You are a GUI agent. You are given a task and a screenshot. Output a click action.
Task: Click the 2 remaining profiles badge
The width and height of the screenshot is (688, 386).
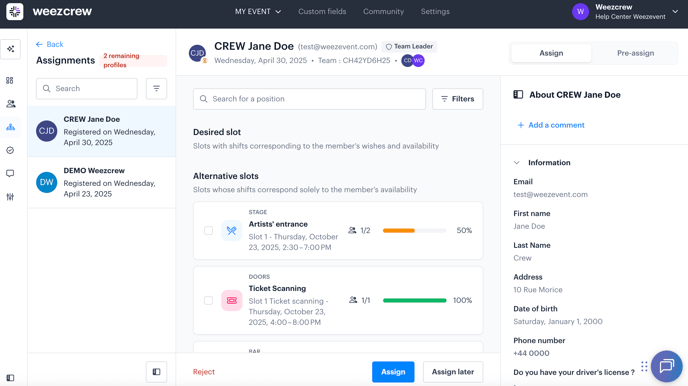click(x=134, y=61)
